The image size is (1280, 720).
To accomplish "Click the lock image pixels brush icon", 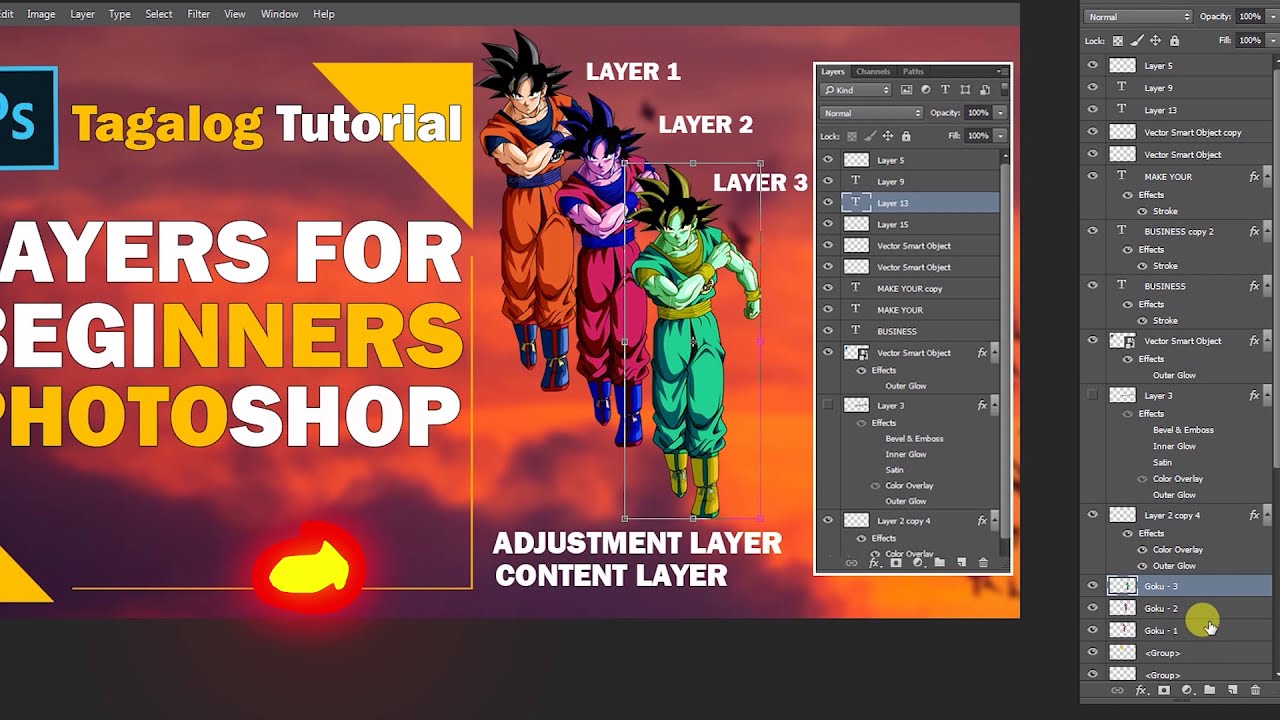I will (x=1137, y=41).
